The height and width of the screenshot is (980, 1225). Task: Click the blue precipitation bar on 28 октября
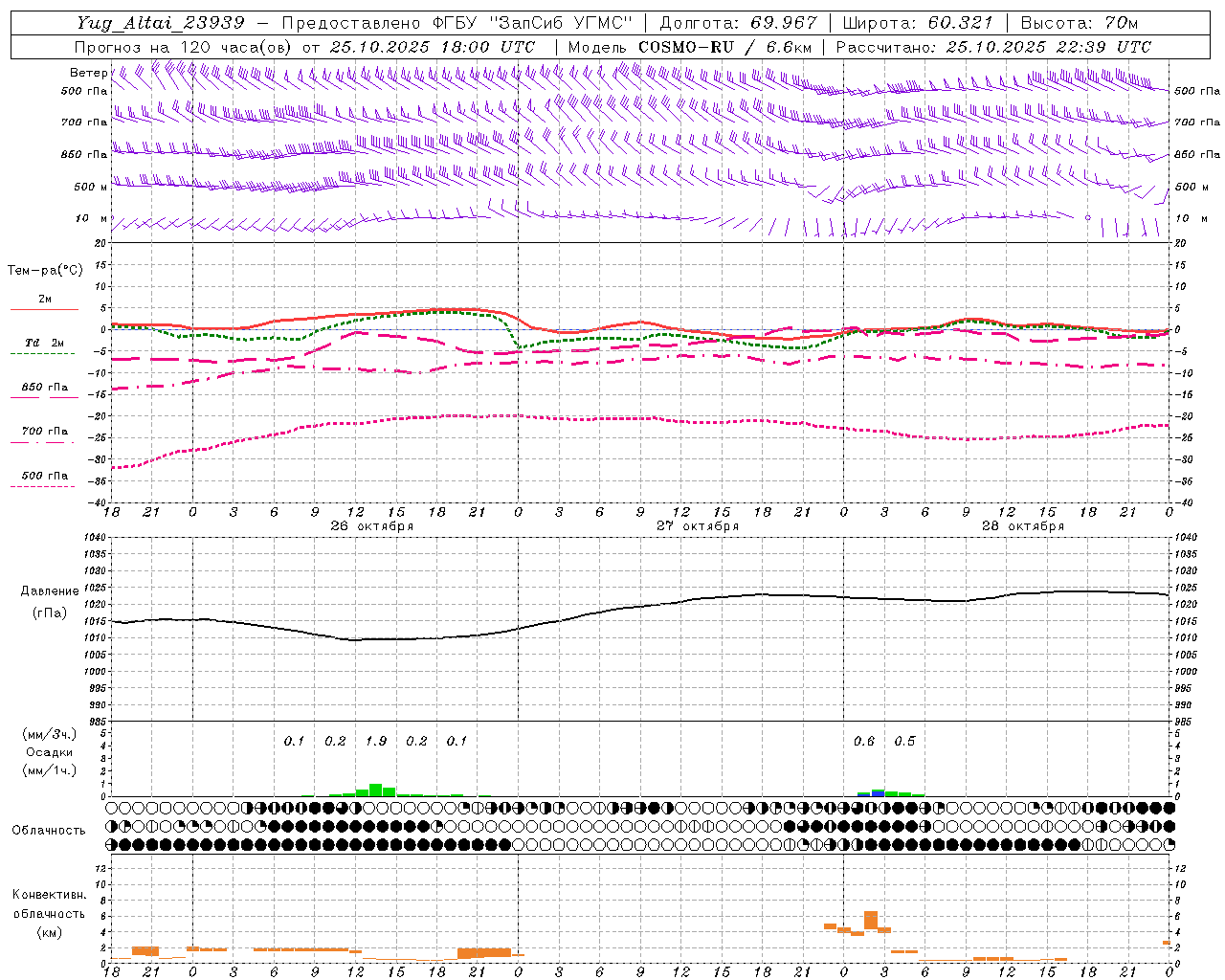[x=878, y=794]
